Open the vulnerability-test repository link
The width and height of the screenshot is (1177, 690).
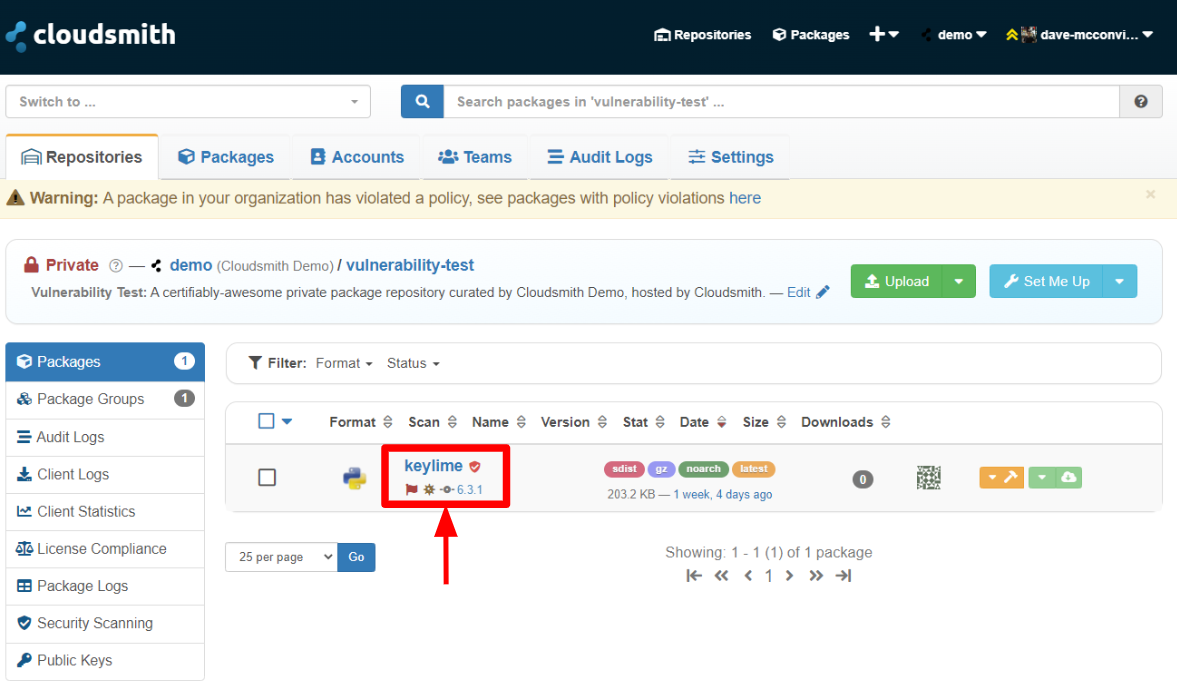(x=410, y=265)
